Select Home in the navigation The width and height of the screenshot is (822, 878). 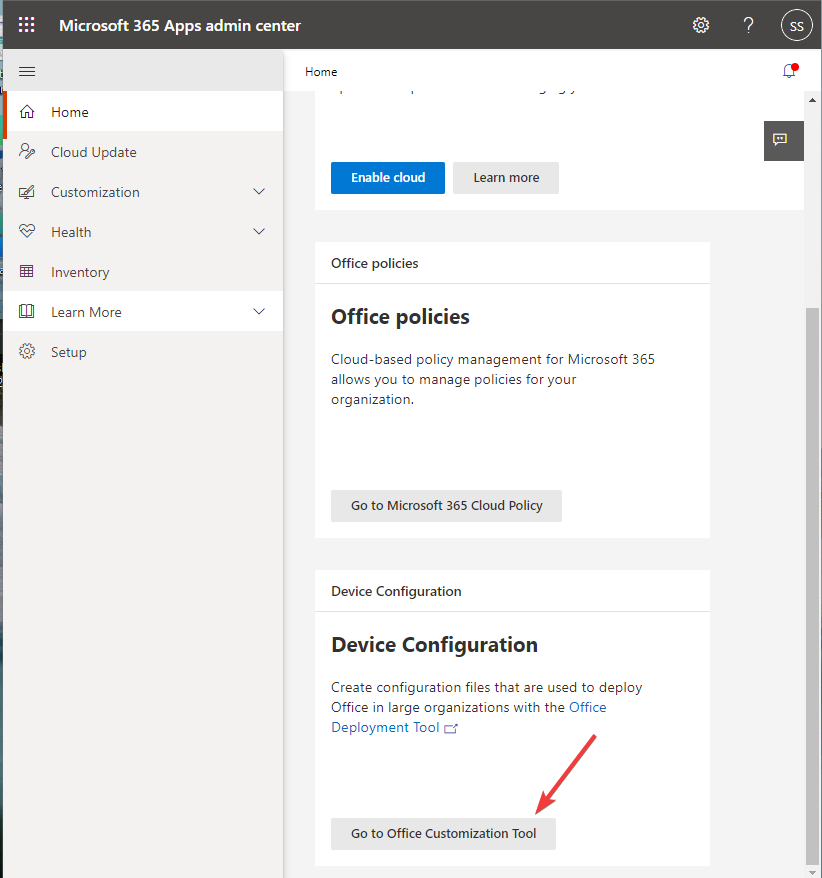click(x=70, y=112)
